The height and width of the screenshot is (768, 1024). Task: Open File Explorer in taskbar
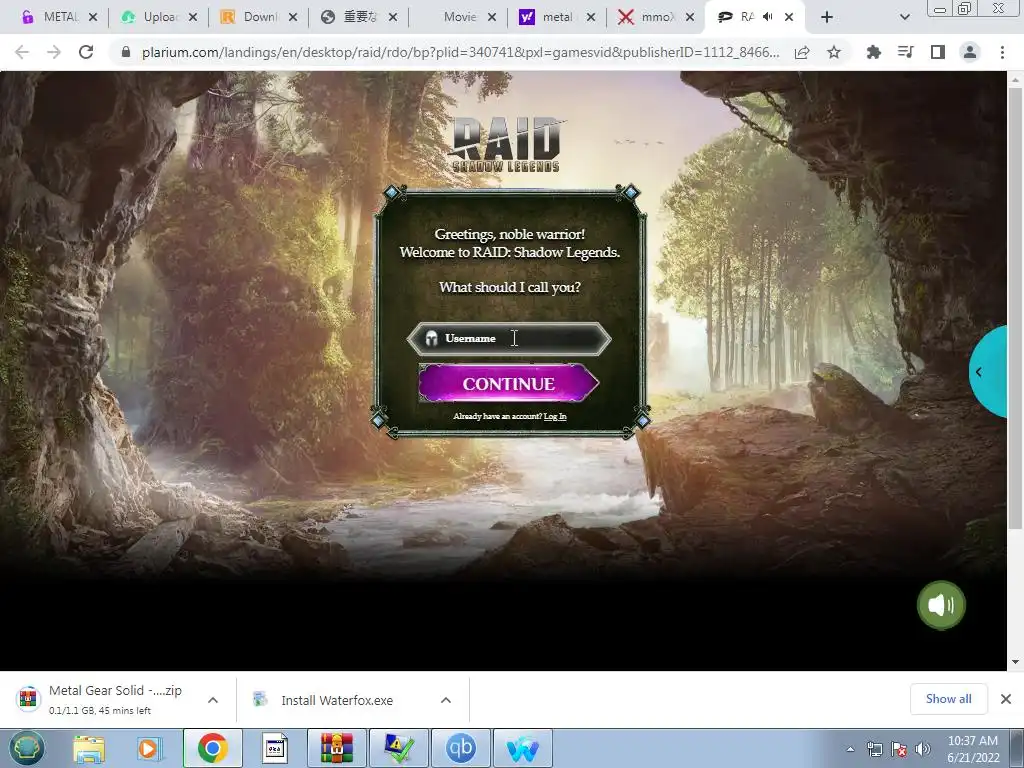click(89, 748)
